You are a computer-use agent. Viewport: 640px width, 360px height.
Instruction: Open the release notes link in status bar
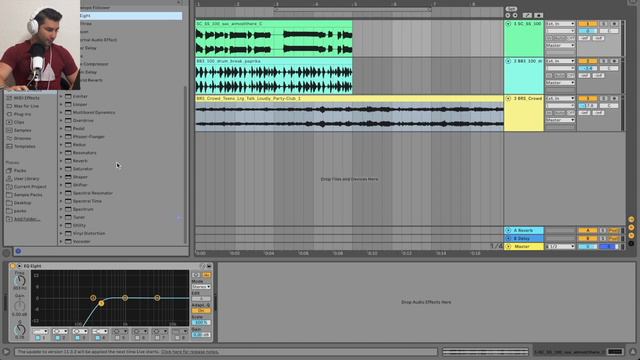[190, 352]
